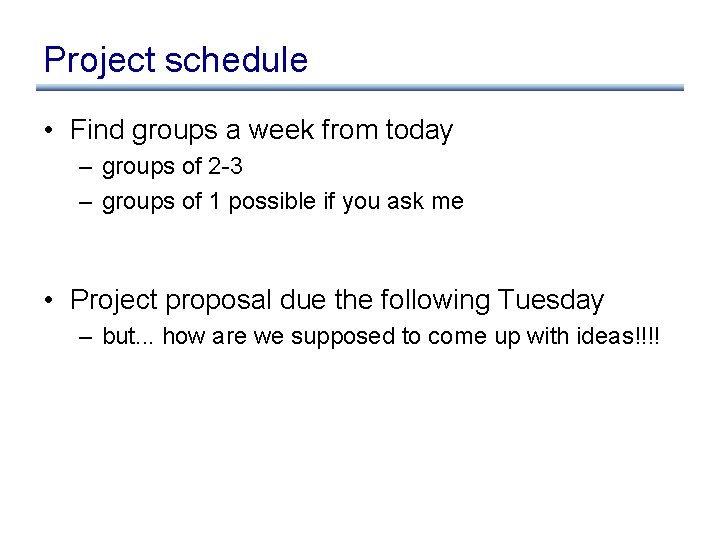Click the word 'proposal' in the second bullet
This screenshot has height=540, width=720.
[x=216, y=301]
